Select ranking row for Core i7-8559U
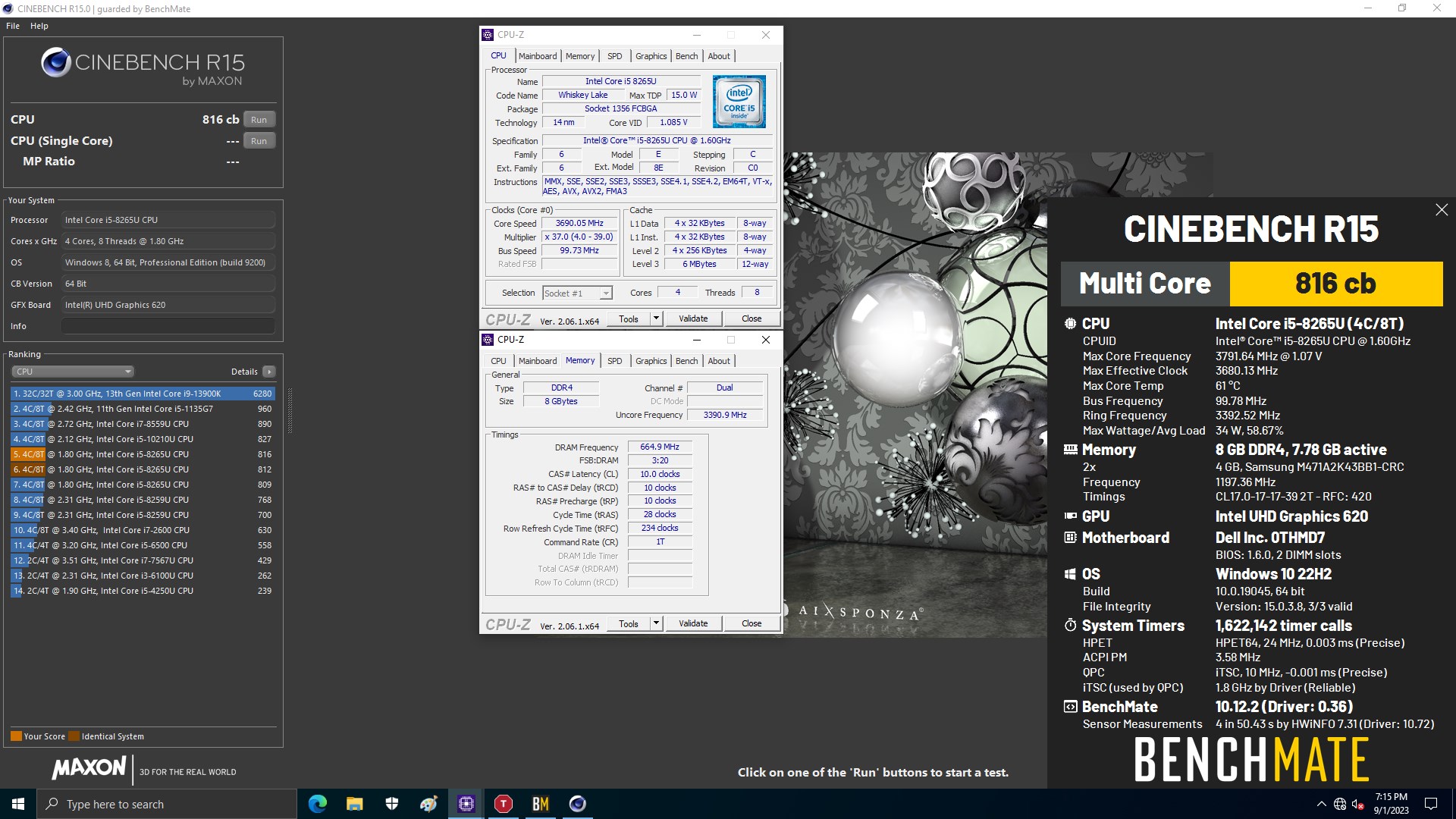The image size is (1456, 819). pyautogui.click(x=143, y=424)
